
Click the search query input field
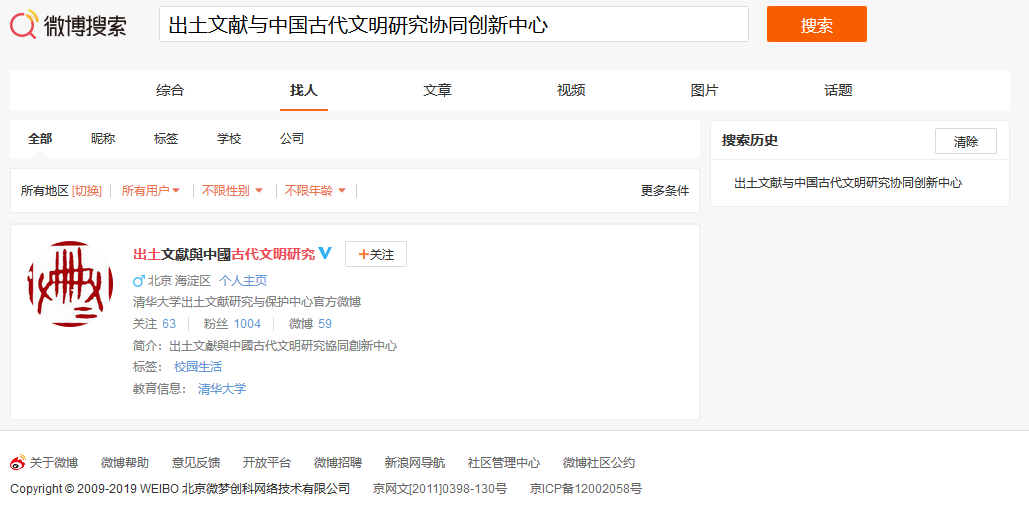(x=453, y=24)
